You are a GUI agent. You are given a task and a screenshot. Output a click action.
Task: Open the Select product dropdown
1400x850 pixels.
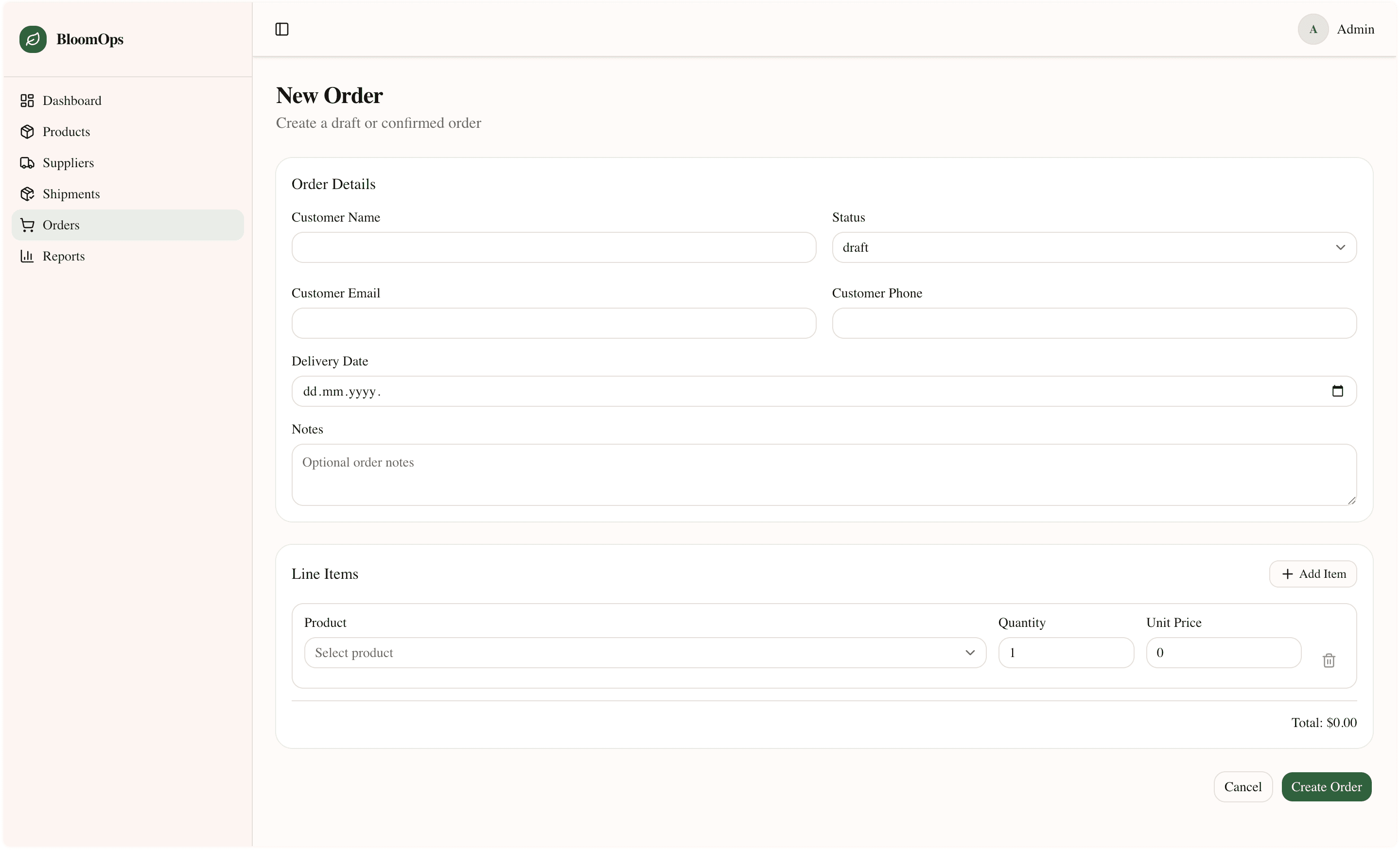click(644, 653)
